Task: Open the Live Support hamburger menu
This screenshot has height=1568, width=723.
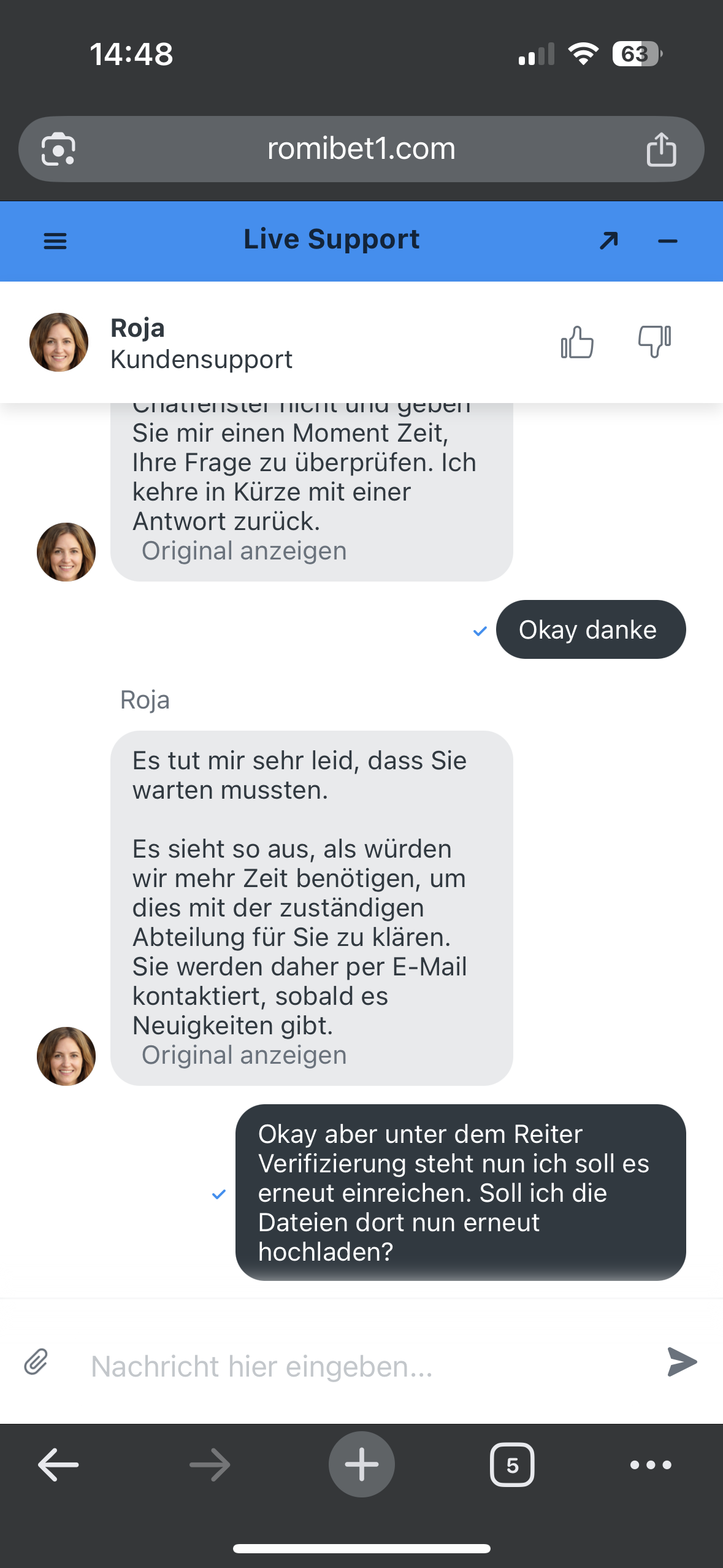Action: tap(55, 241)
